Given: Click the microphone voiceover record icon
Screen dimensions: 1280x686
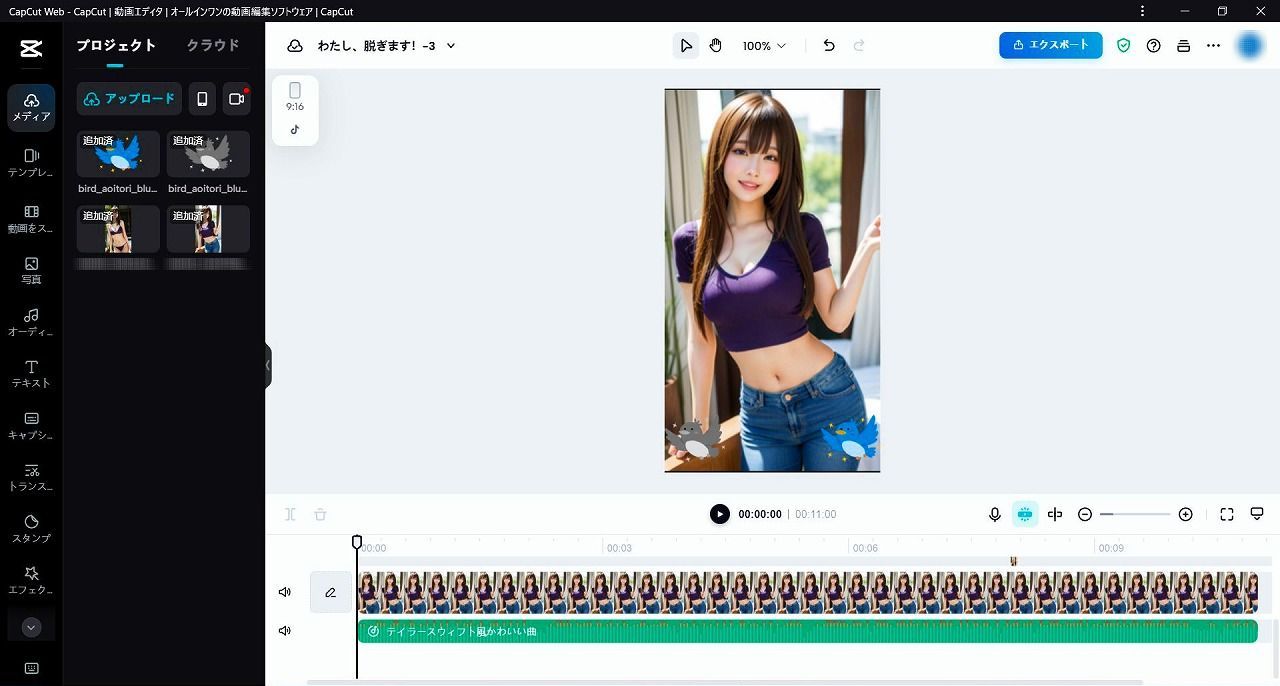Looking at the screenshot, I should pos(995,514).
